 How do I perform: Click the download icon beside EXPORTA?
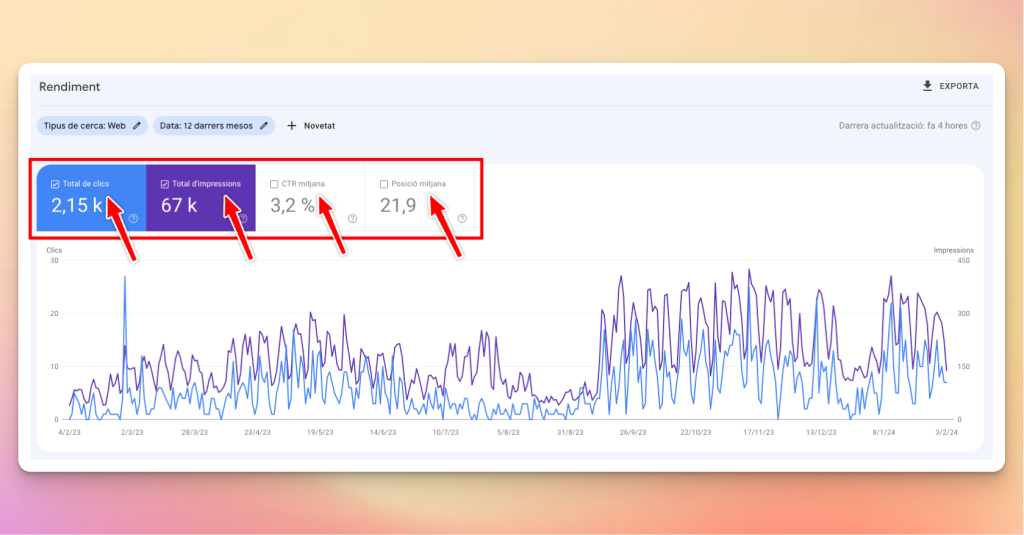927,86
